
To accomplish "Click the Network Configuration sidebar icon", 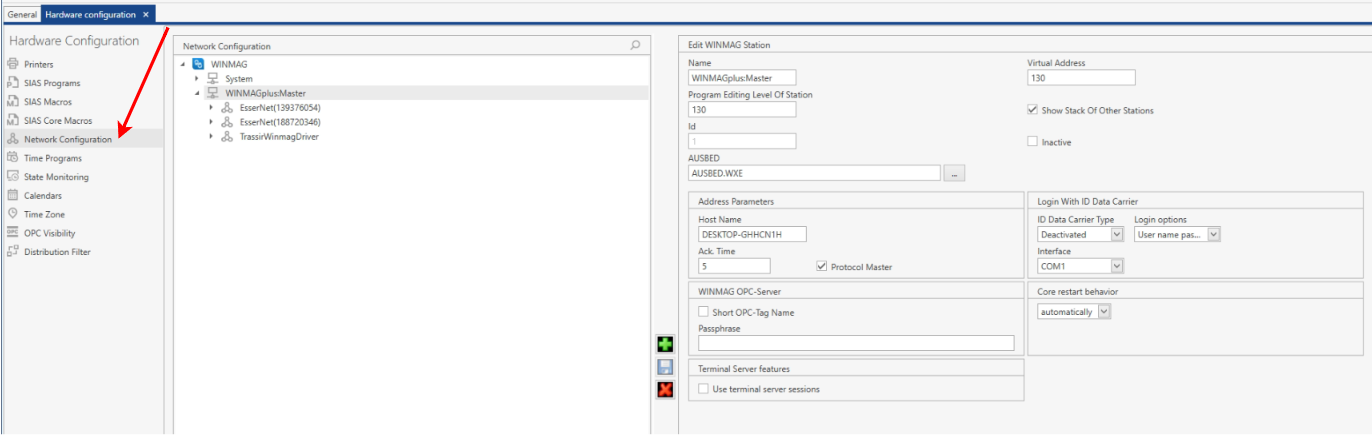I will tap(13, 139).
